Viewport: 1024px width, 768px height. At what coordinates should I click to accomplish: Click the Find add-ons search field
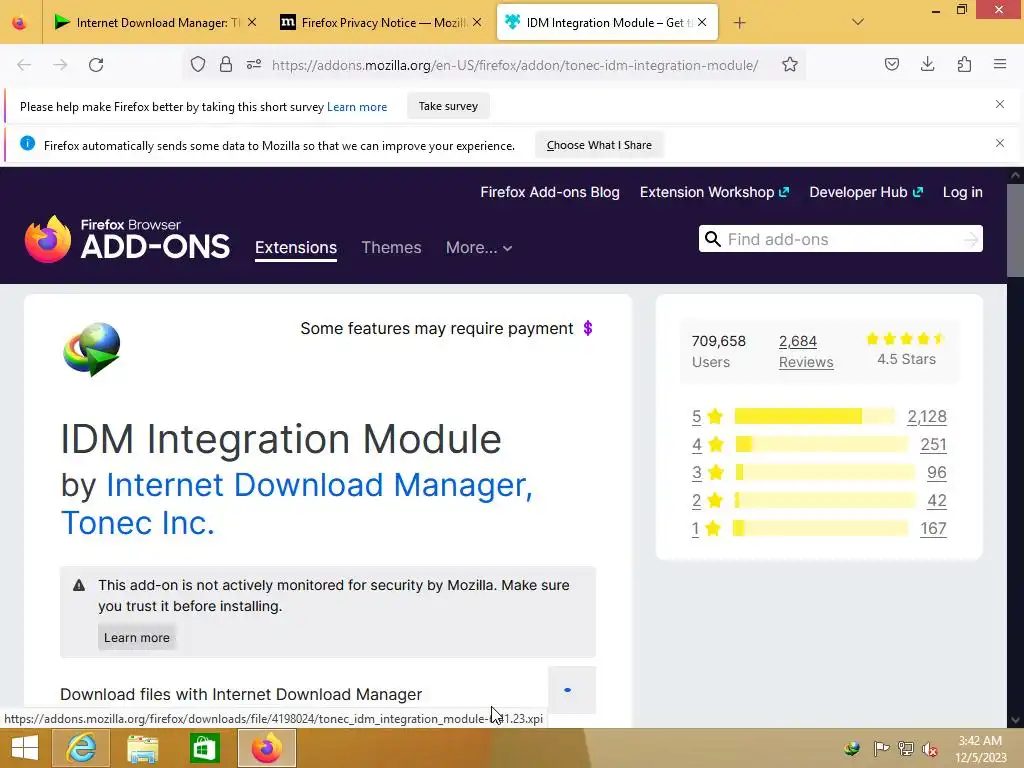click(x=841, y=239)
